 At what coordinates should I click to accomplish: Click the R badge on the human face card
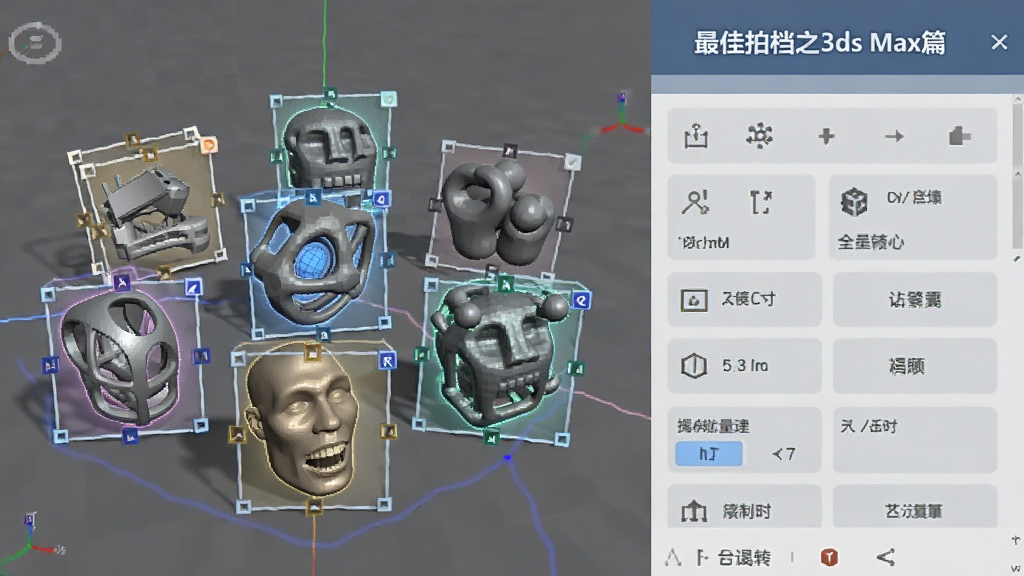387,361
